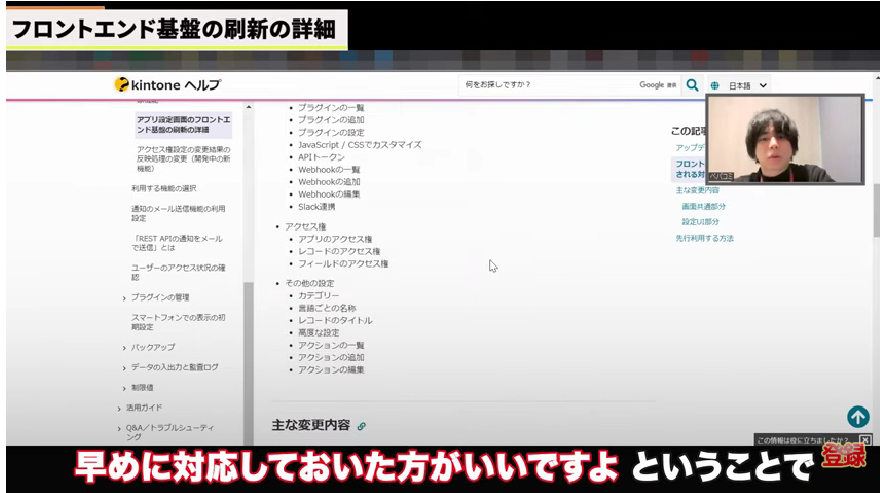Click the sidebar scrollbar thumb
The height and width of the screenshot is (493, 880).
click(249, 364)
